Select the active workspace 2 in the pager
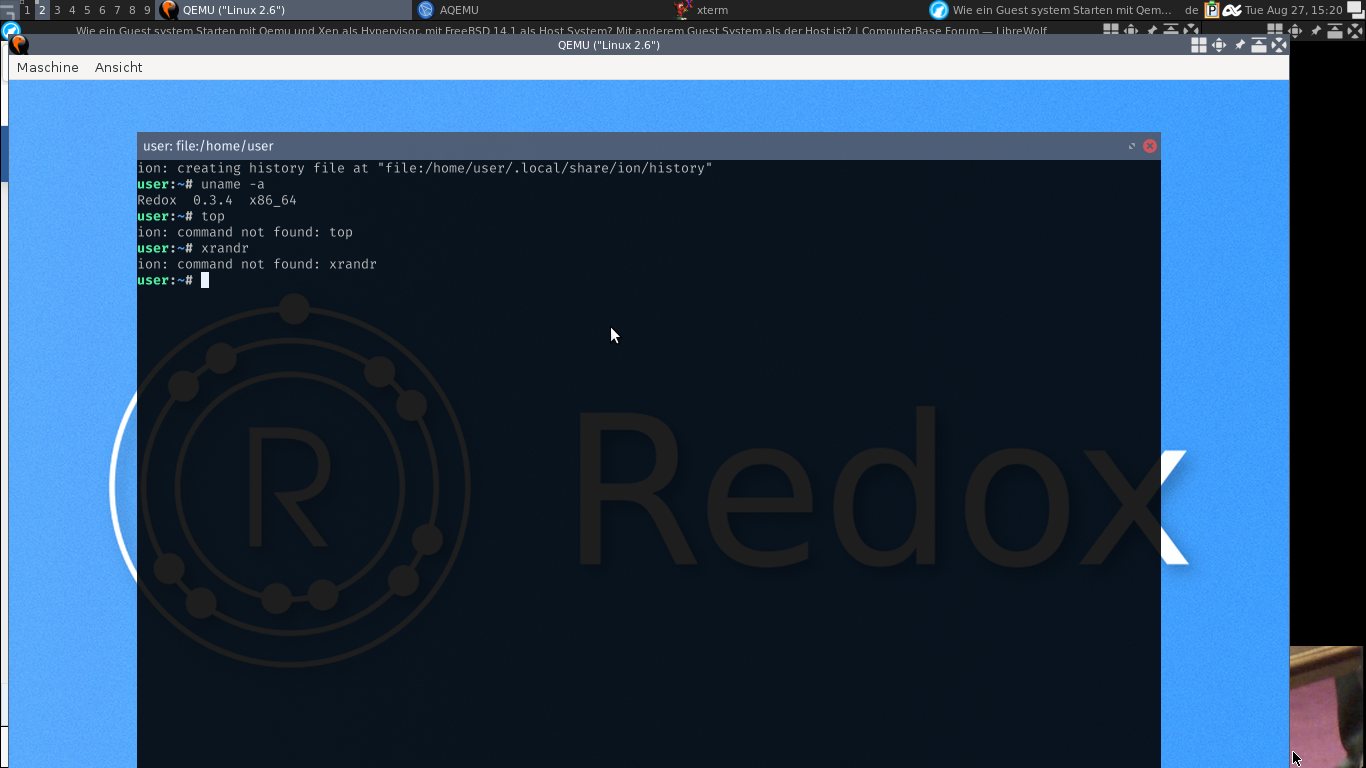This screenshot has width=1366, height=768. tap(42, 10)
